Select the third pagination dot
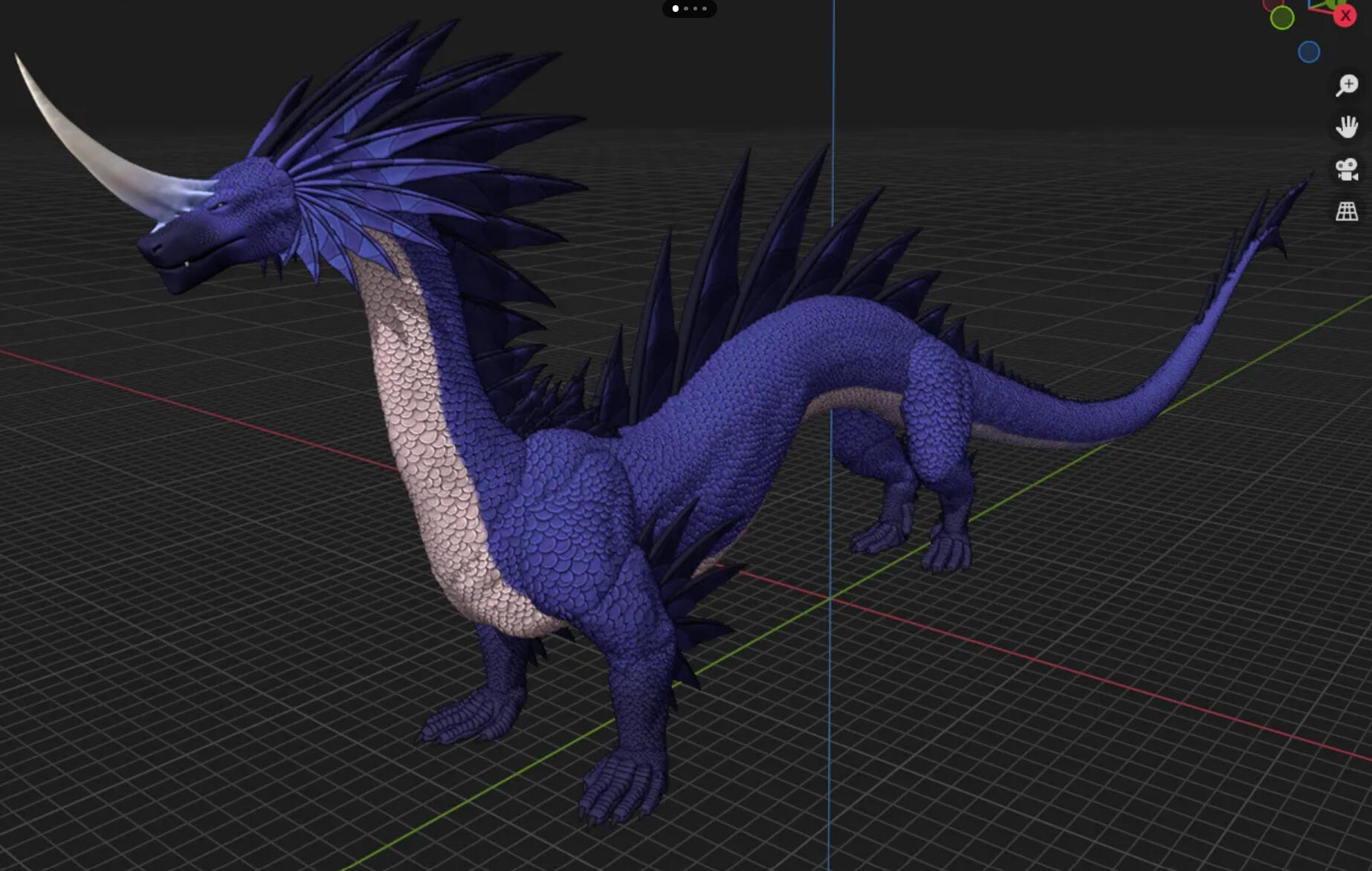 coord(696,9)
